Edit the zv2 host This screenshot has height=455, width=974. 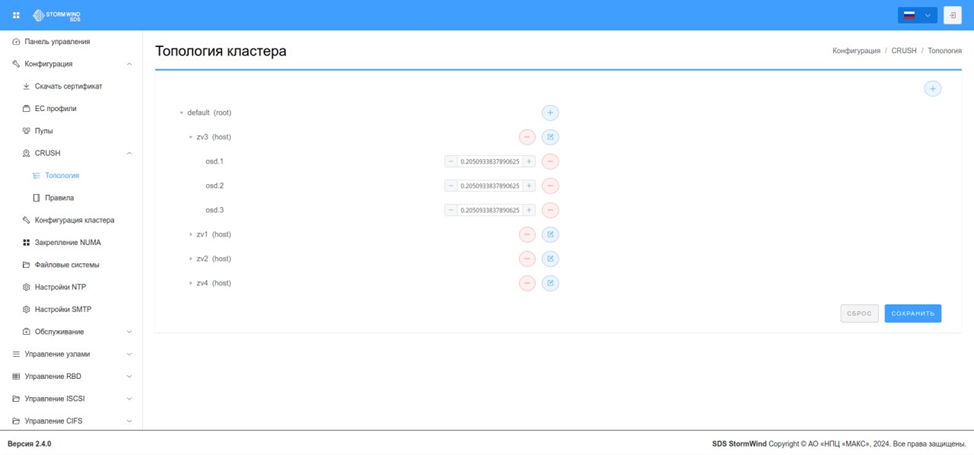[x=550, y=259]
